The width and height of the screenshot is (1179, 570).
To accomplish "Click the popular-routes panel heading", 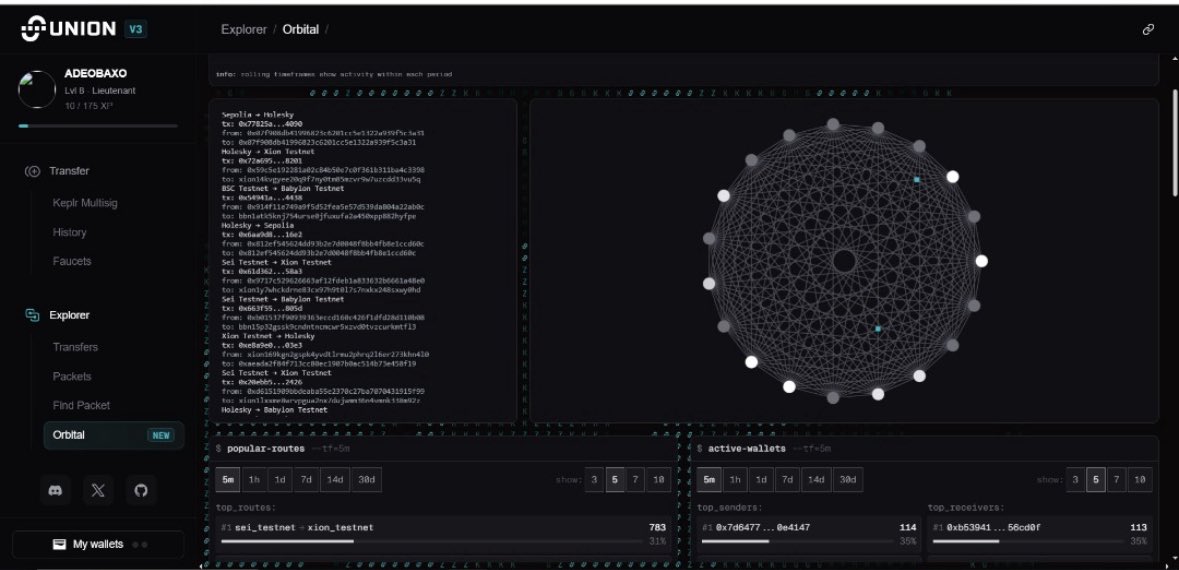I will [x=265, y=449].
